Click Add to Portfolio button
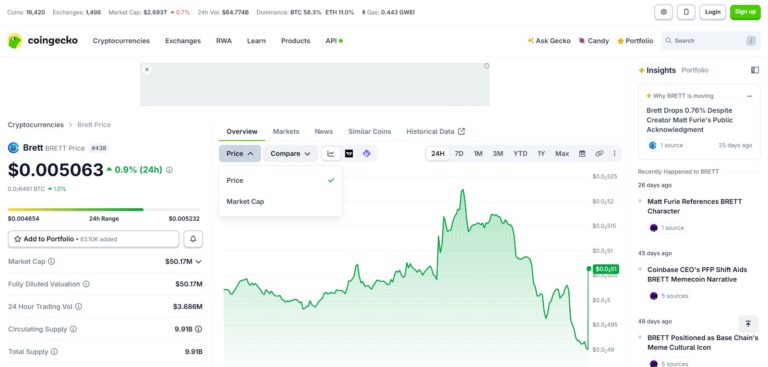 tap(94, 239)
